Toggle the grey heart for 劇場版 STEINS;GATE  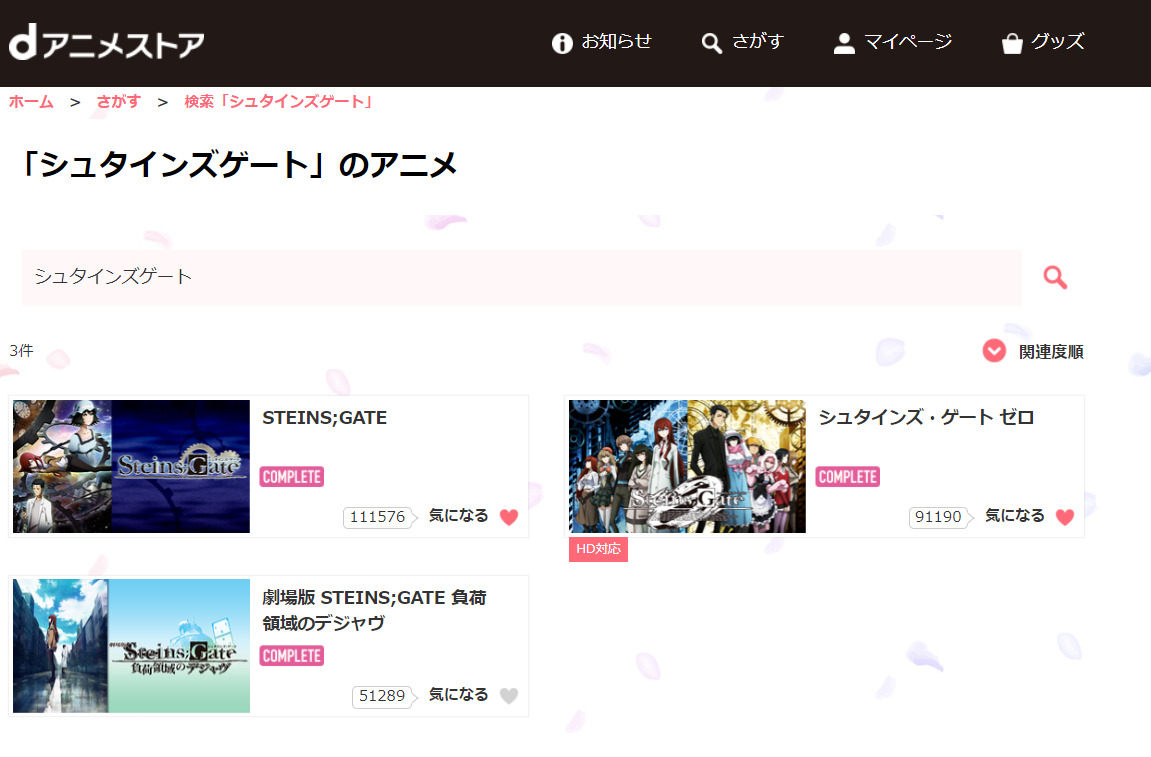pos(509,695)
